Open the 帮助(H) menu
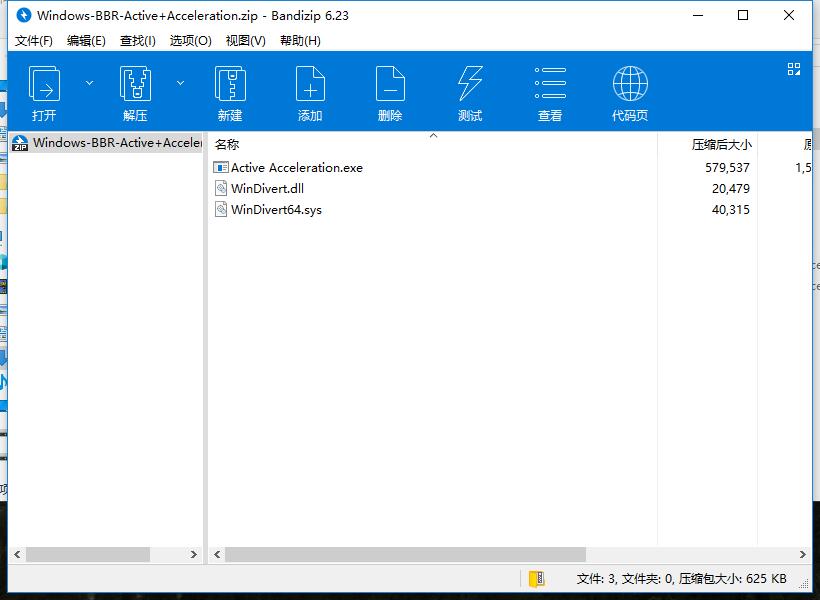This screenshot has height=600, width=820. tap(300, 41)
